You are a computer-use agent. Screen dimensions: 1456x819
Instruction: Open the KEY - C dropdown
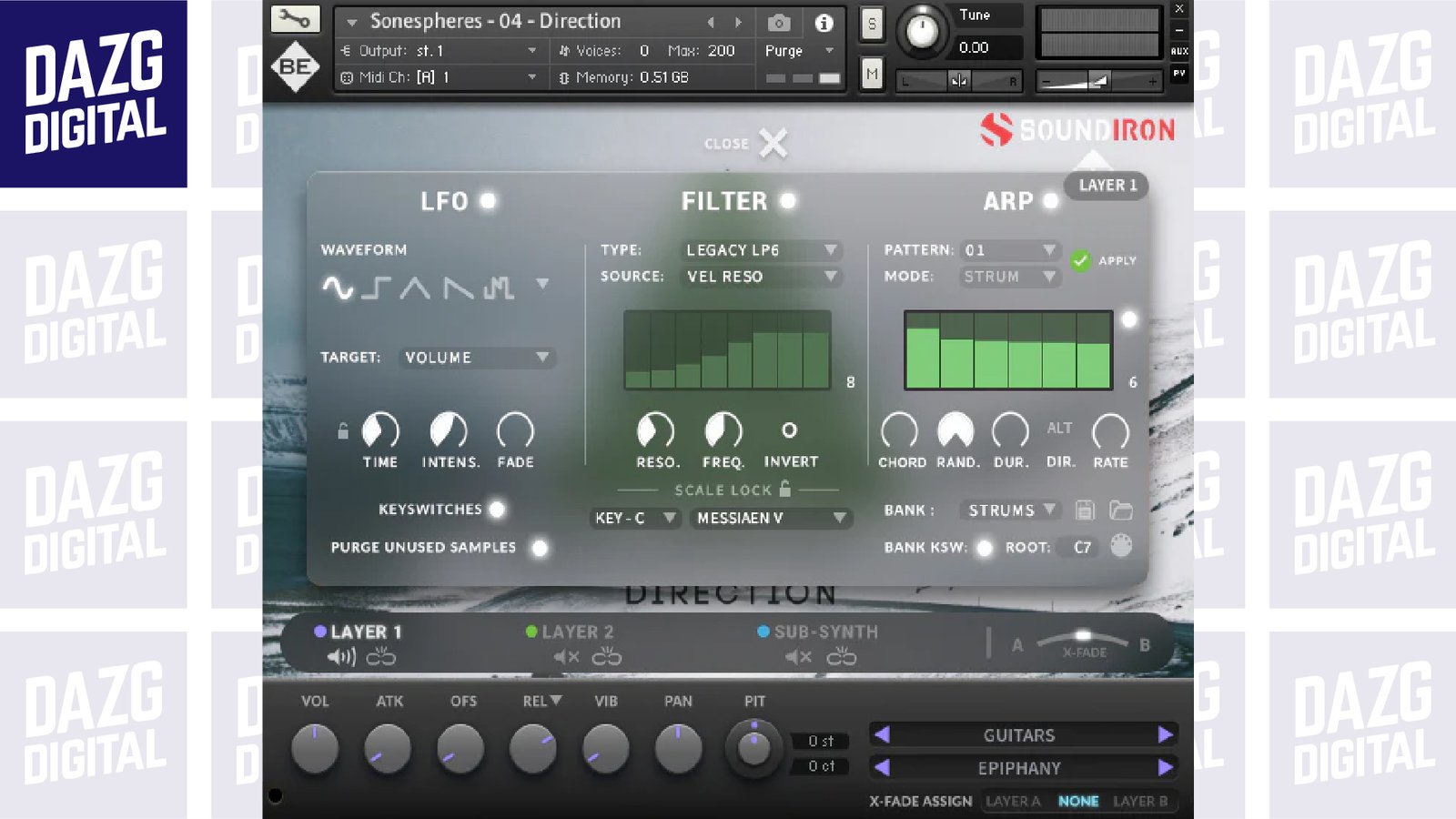(635, 518)
